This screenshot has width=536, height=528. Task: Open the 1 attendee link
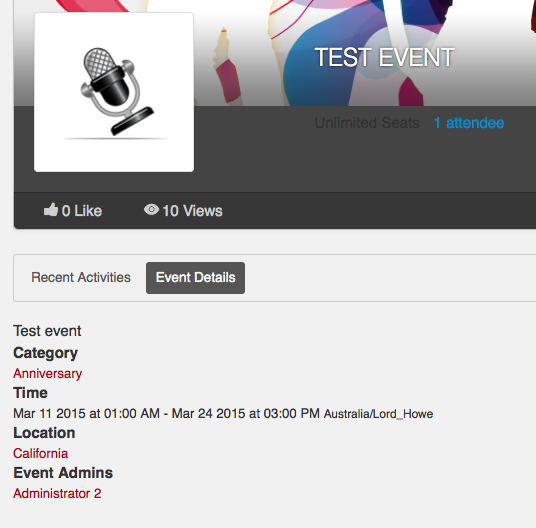tap(469, 123)
